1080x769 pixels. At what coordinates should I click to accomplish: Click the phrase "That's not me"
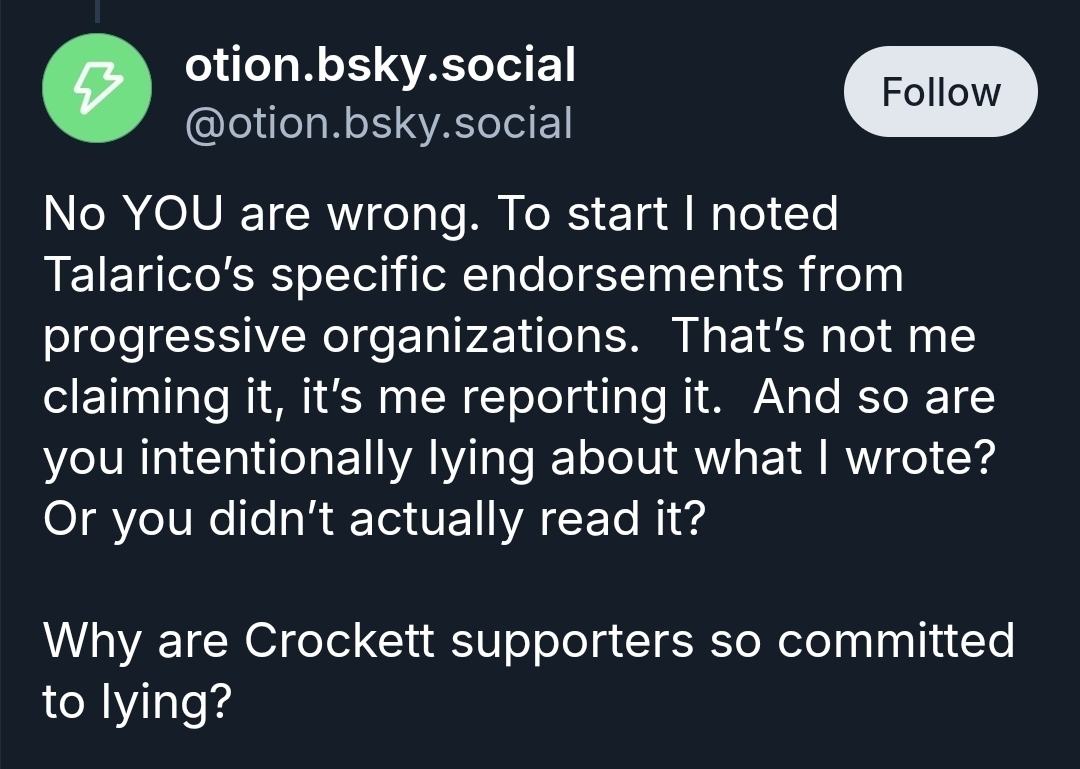pyautogui.click(x=822, y=336)
